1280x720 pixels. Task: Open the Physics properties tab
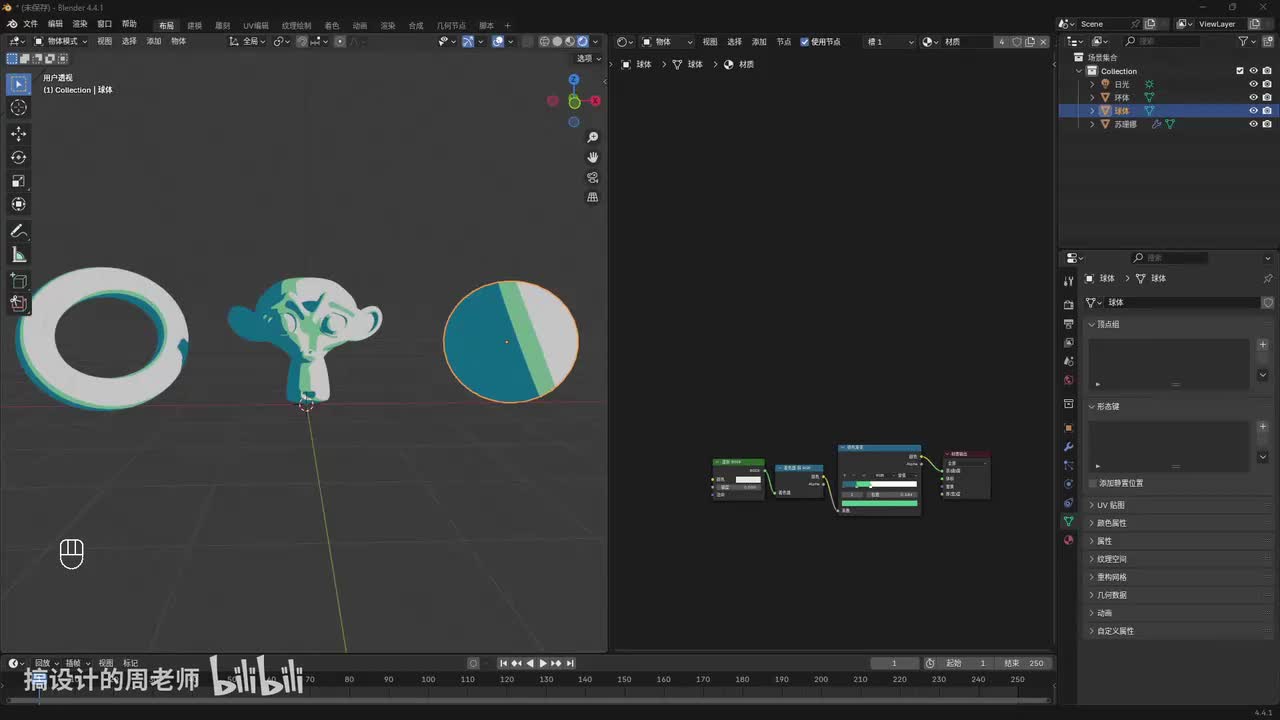[1069, 484]
